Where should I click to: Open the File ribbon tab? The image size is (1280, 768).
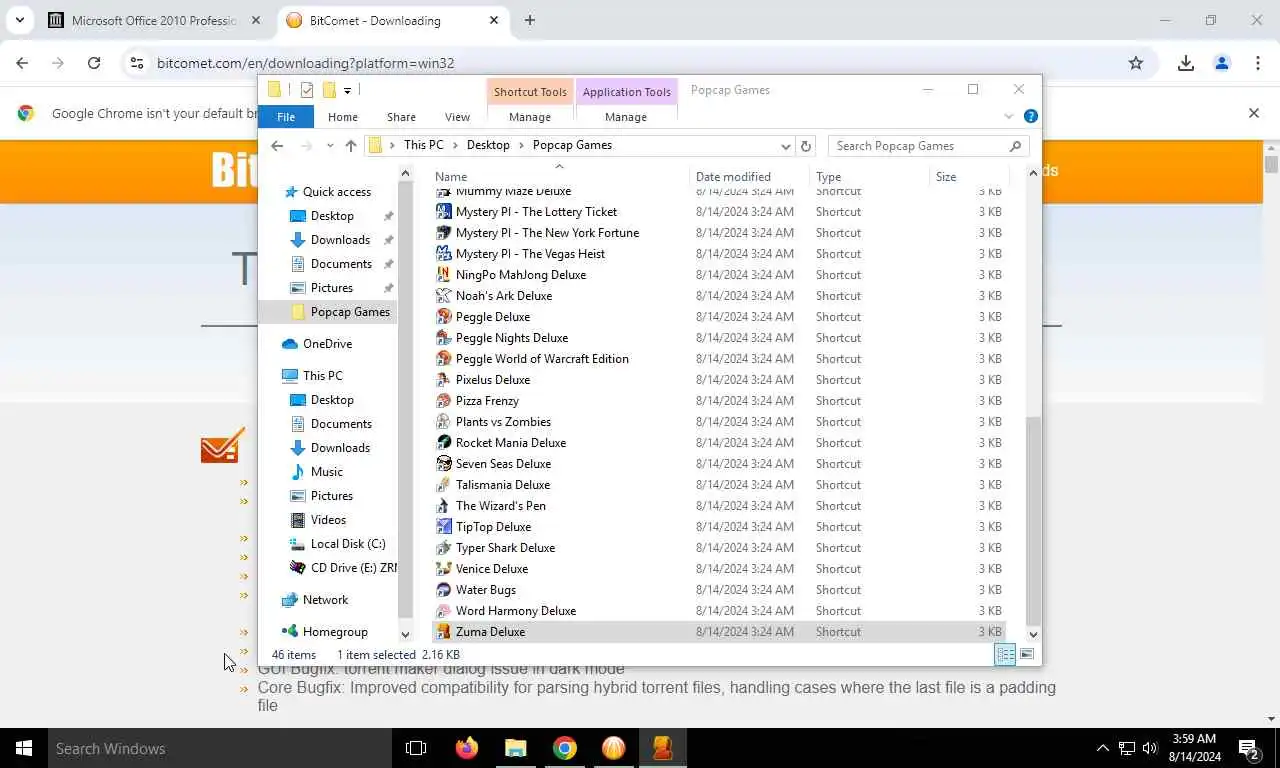(286, 117)
